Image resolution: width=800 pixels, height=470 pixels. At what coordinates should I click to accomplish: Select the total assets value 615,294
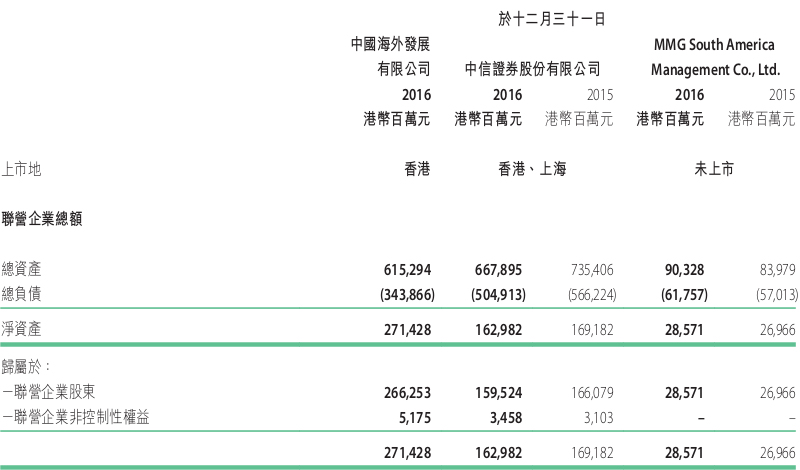(x=407, y=269)
